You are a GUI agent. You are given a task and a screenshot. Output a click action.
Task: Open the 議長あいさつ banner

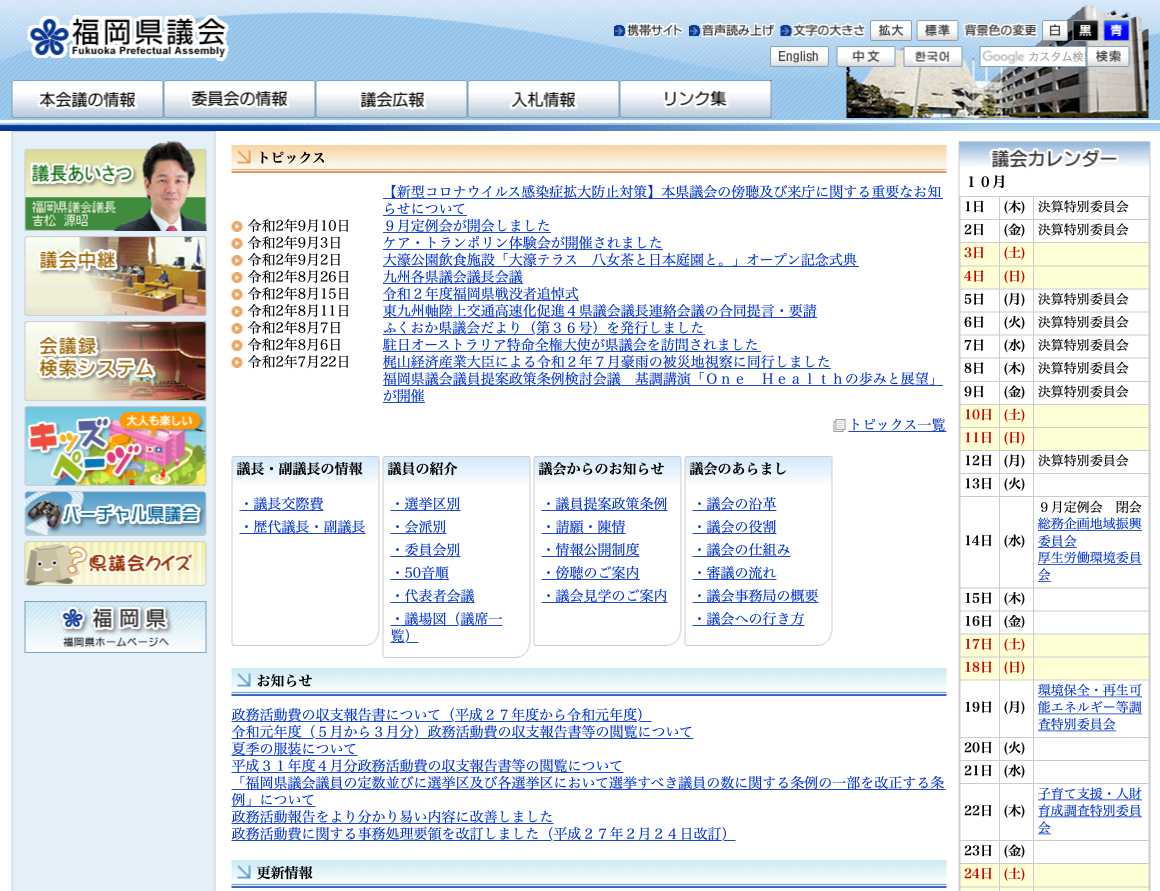point(115,190)
